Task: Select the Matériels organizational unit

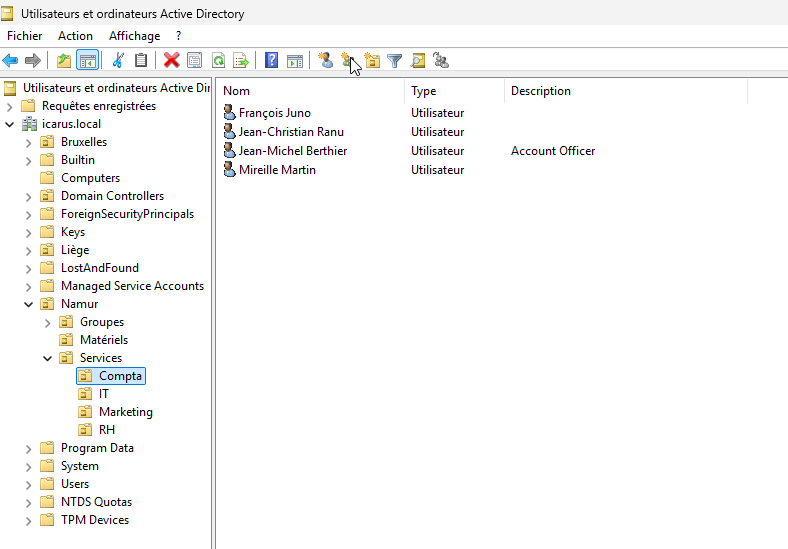Action: pos(104,340)
